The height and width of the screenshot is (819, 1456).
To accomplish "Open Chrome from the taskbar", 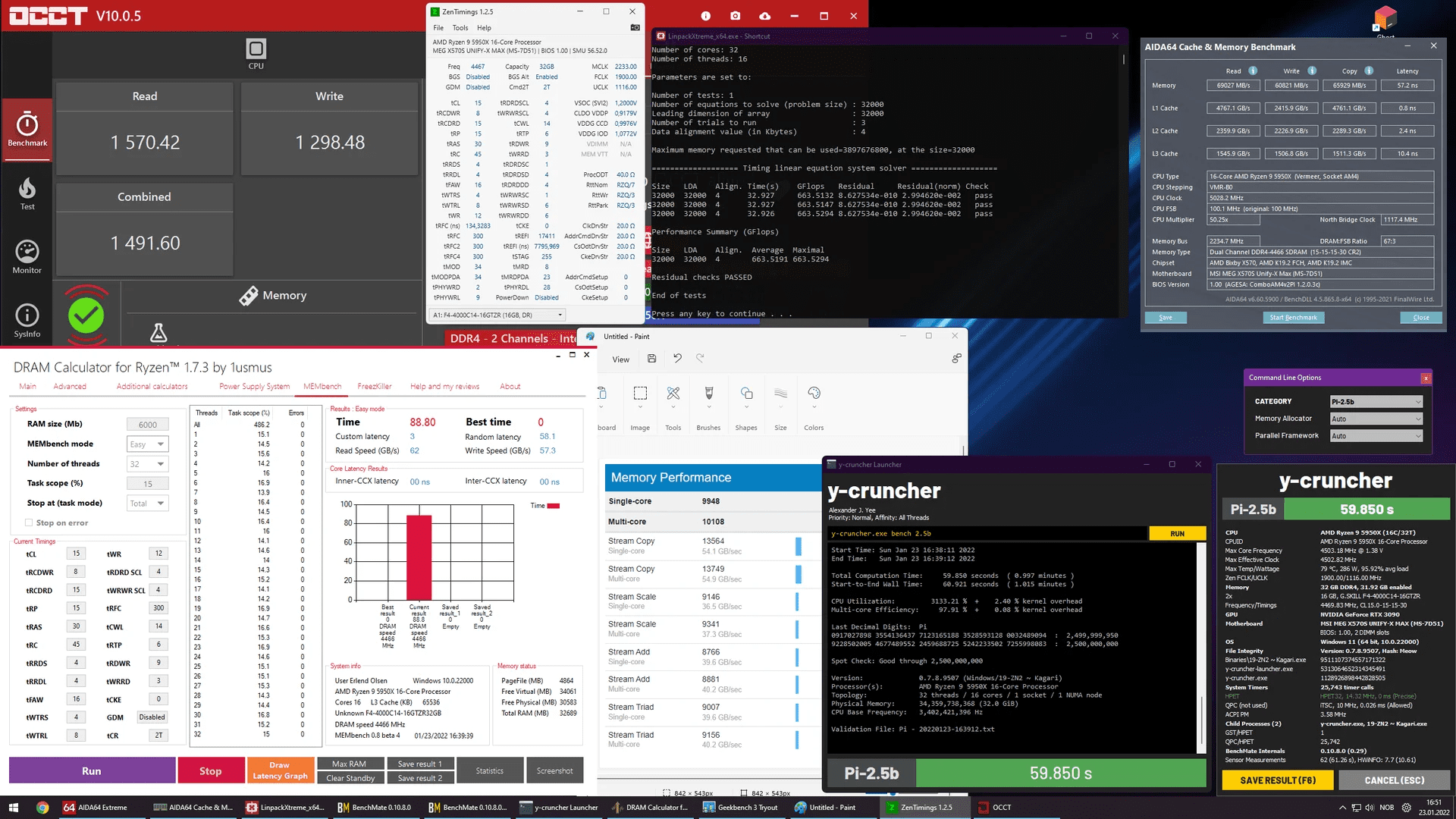I will tap(42, 808).
